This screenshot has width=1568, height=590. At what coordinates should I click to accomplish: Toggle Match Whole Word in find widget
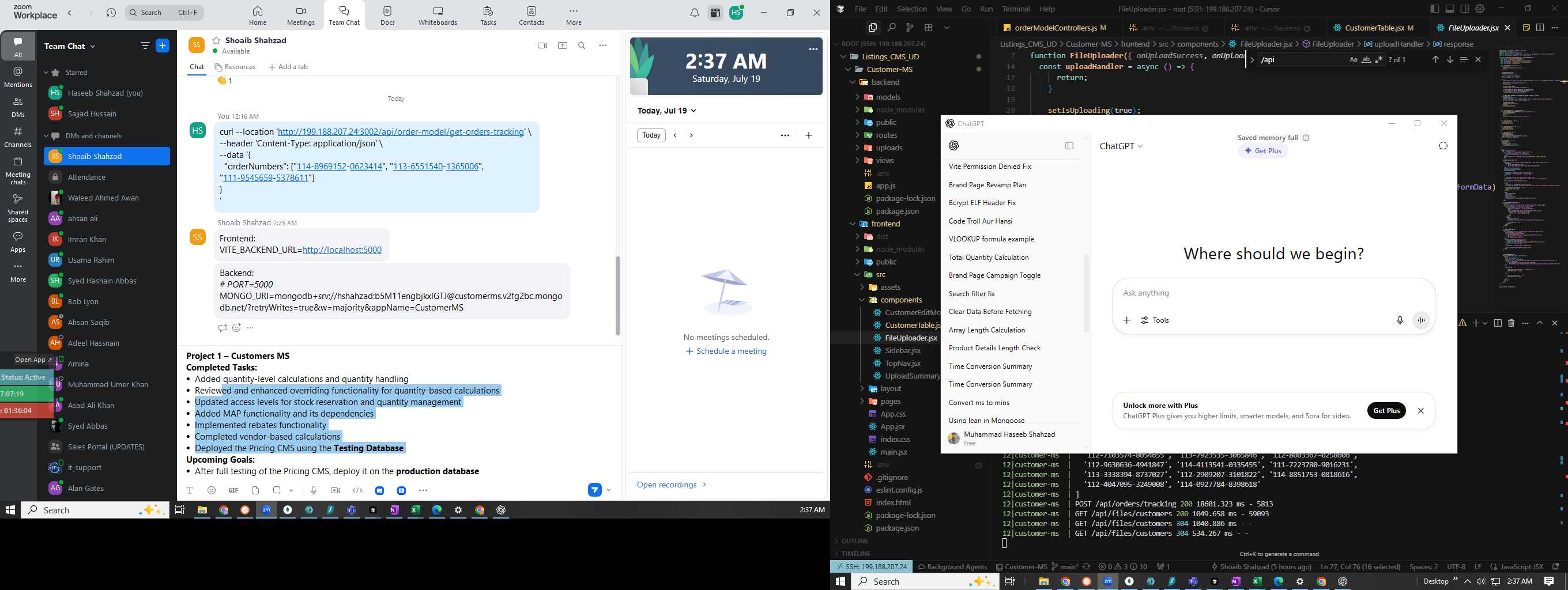click(x=1366, y=59)
